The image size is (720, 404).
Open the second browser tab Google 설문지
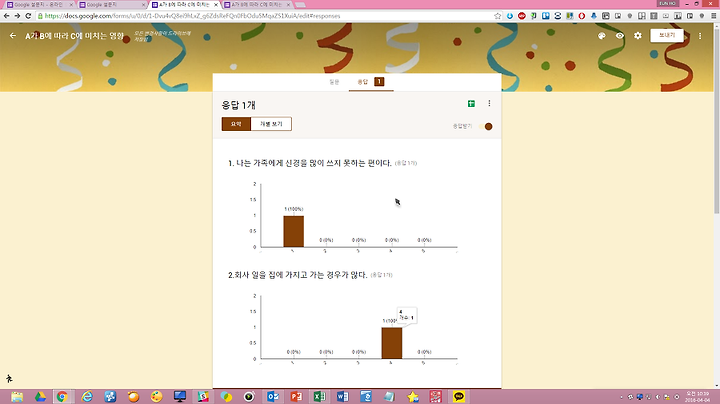[x=111, y=5]
